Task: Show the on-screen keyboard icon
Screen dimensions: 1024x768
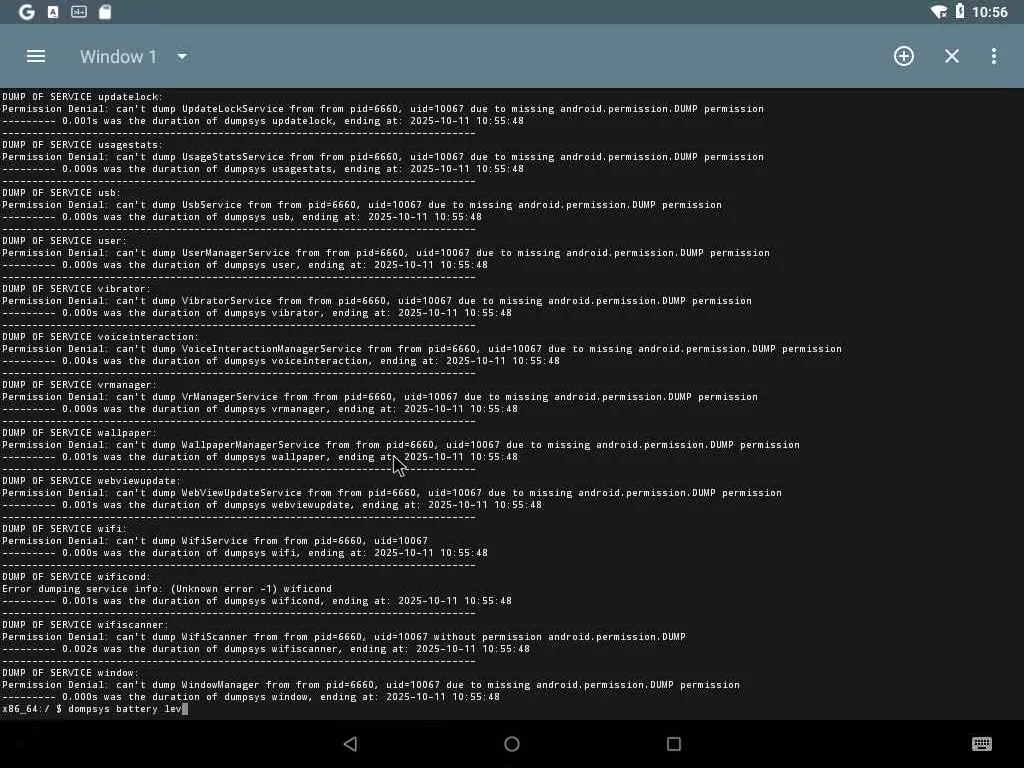Action: (x=982, y=743)
